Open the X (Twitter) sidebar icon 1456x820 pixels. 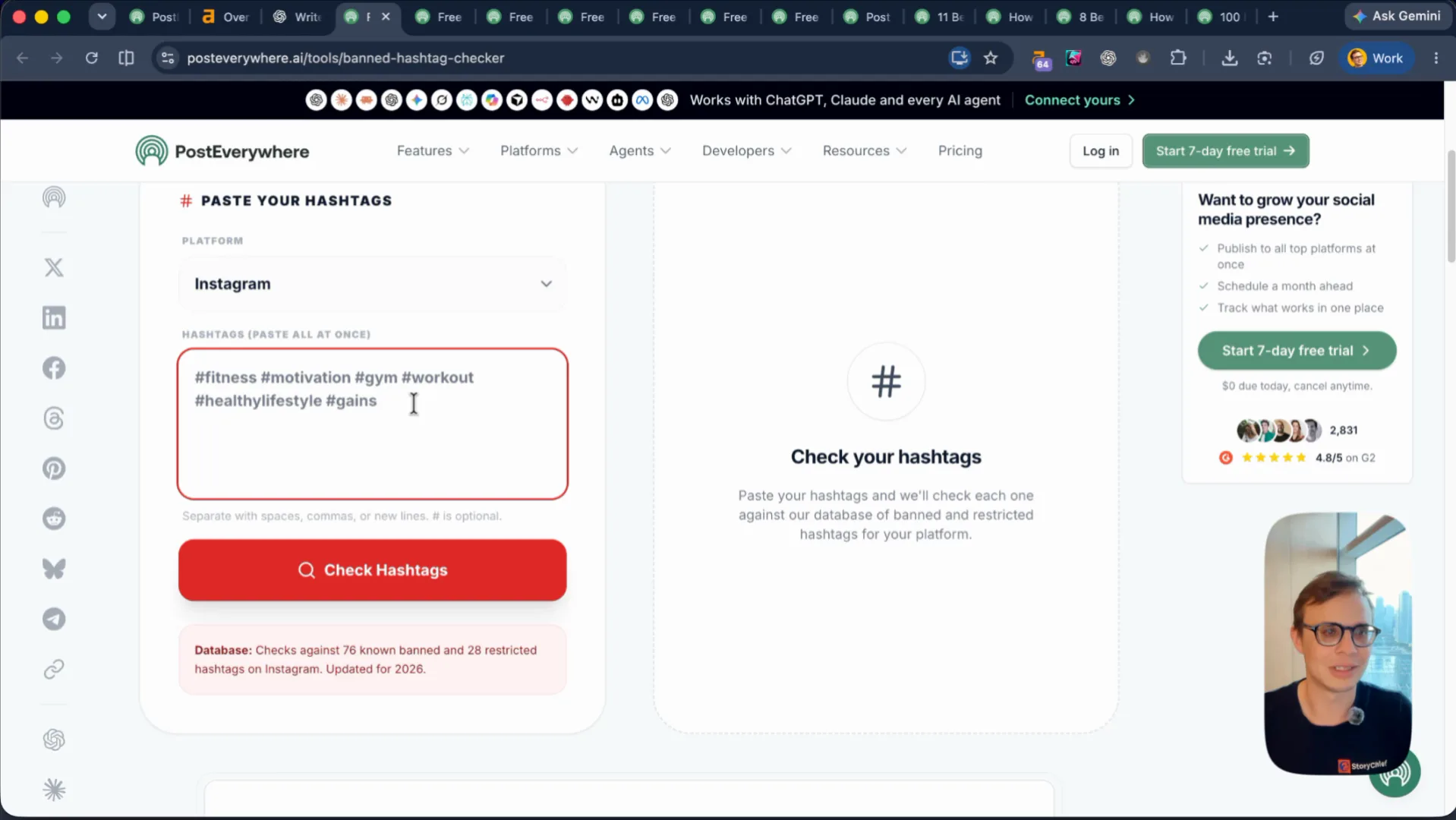tap(54, 267)
